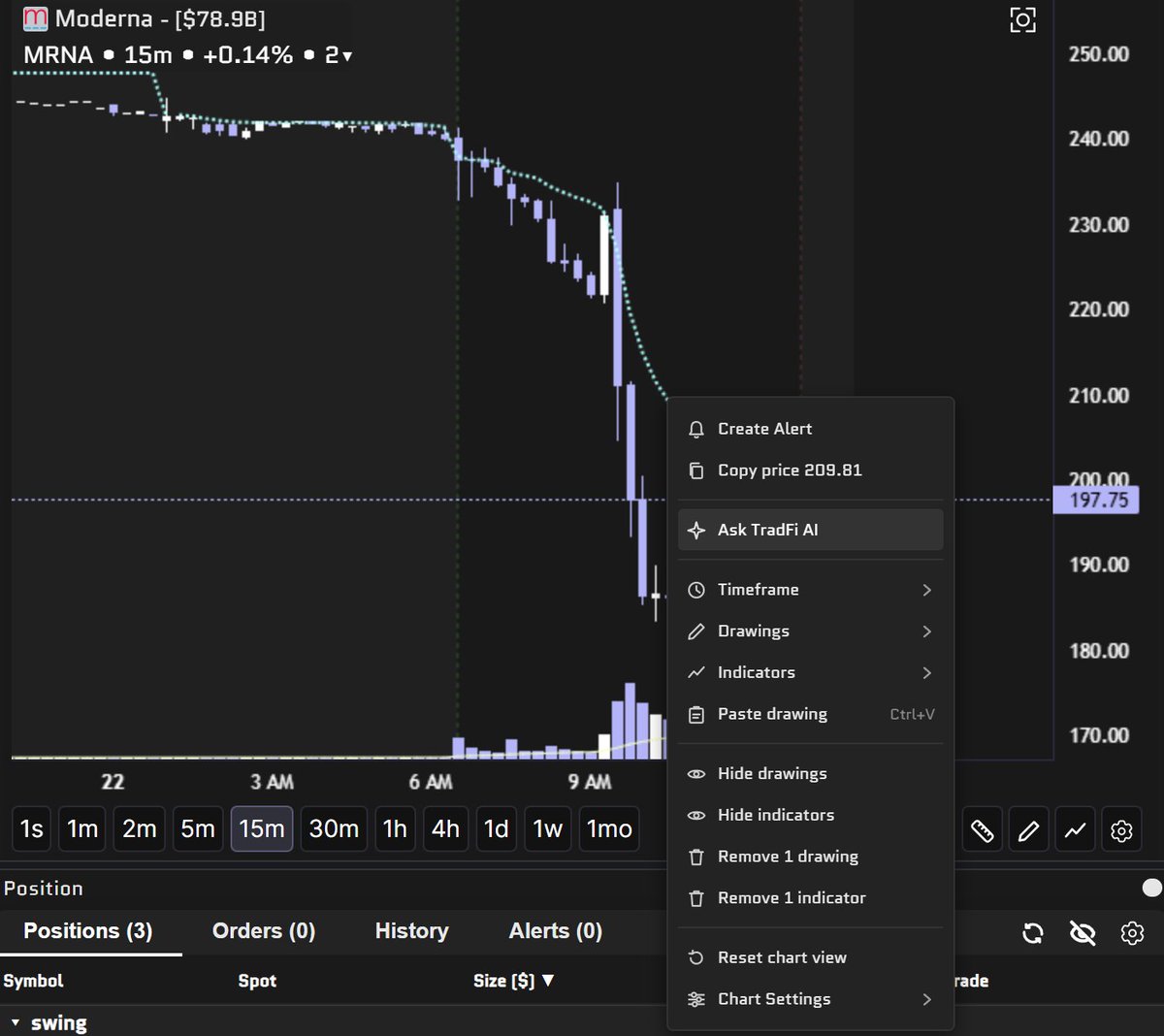Switch to the Orders (0) tab

[264, 931]
